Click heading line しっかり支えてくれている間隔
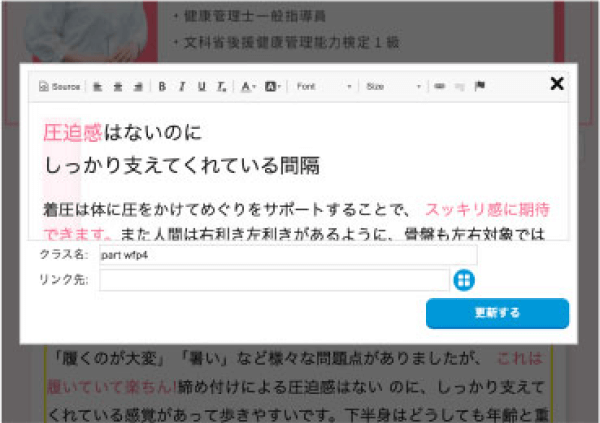Screen dimensions: 600x423 click(x=182, y=166)
